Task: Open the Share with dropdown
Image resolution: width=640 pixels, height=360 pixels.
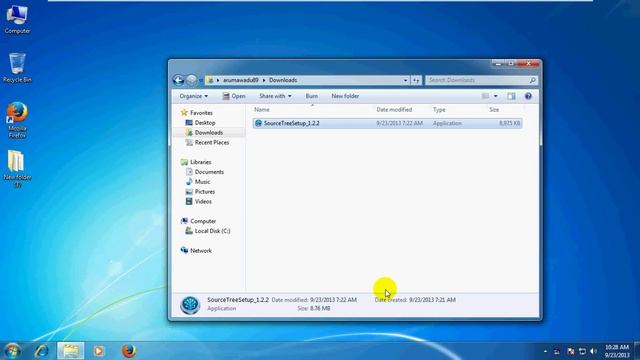Action: tap(275, 96)
